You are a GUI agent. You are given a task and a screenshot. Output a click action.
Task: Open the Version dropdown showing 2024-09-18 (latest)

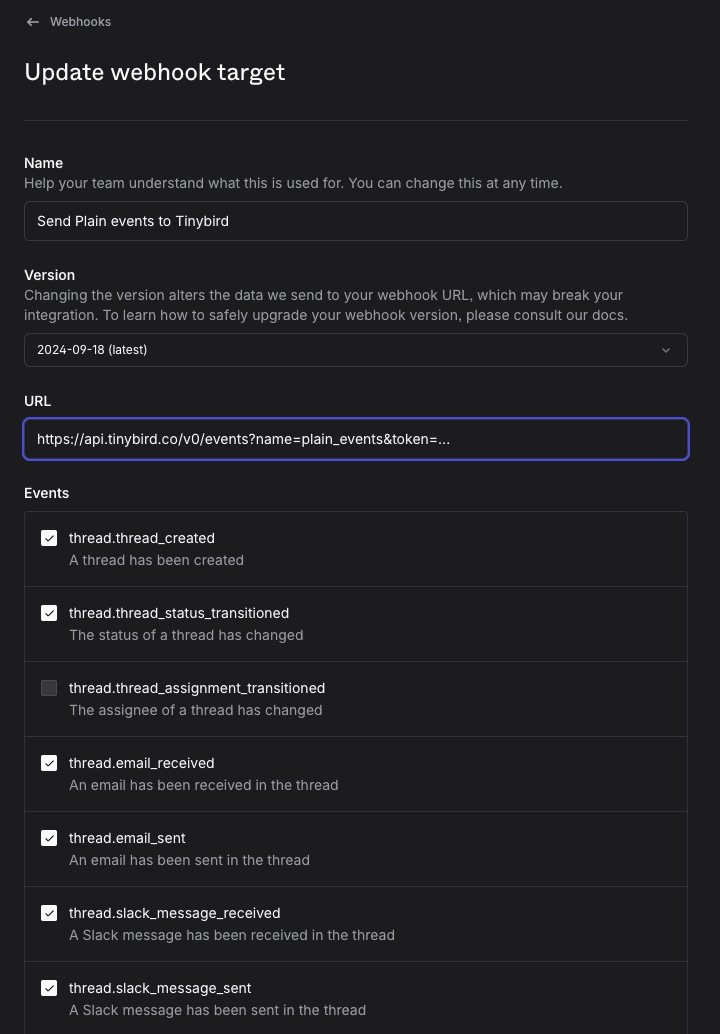[x=355, y=350]
